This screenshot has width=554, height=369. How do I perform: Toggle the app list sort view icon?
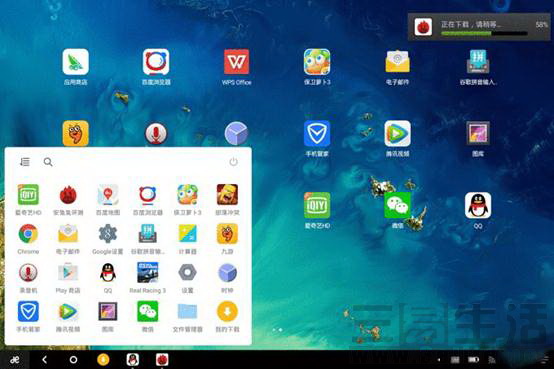(x=25, y=162)
